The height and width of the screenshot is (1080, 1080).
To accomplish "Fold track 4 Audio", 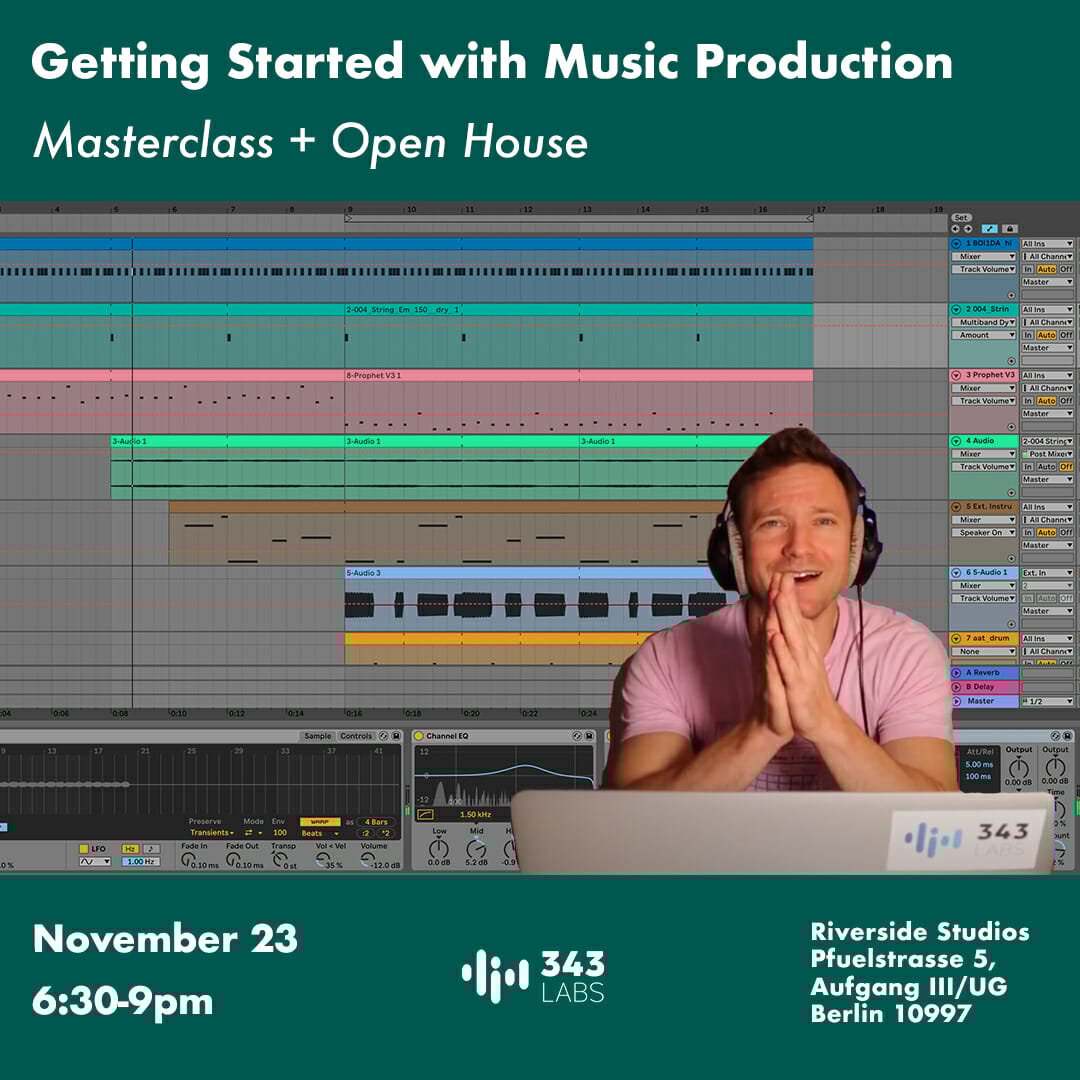I will [x=956, y=441].
